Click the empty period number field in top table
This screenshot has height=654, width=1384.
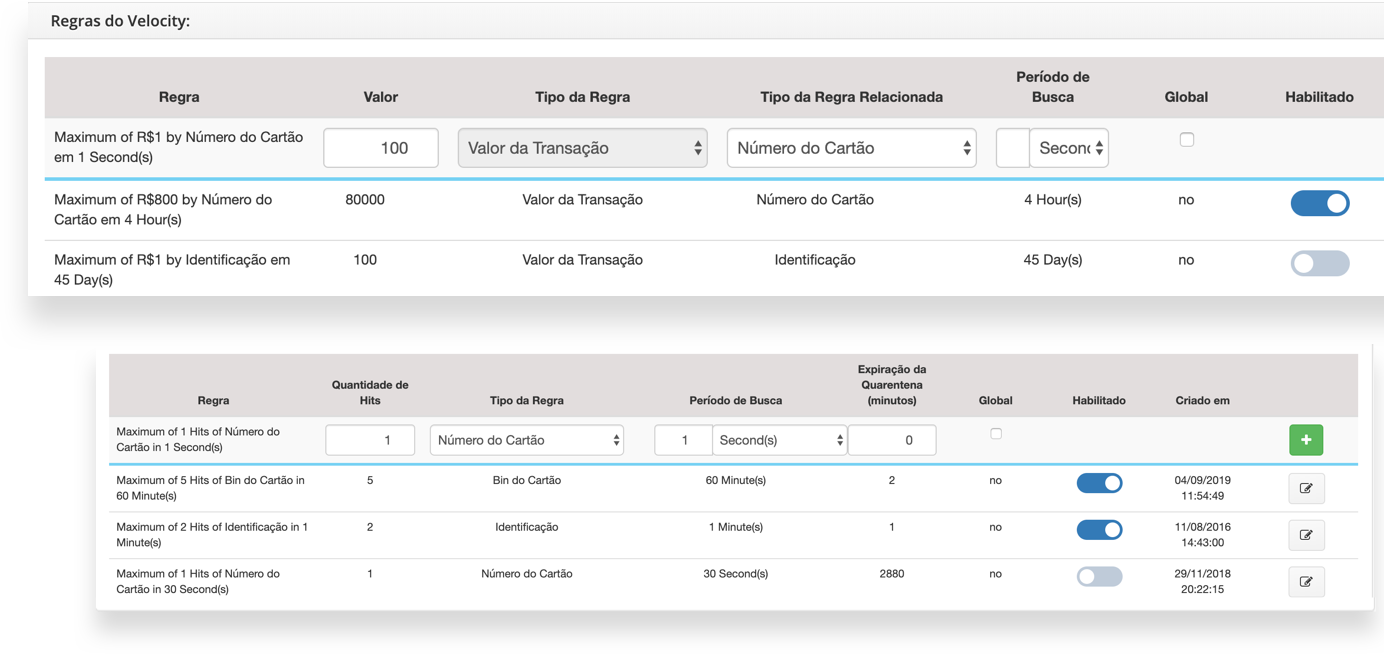coord(1013,148)
